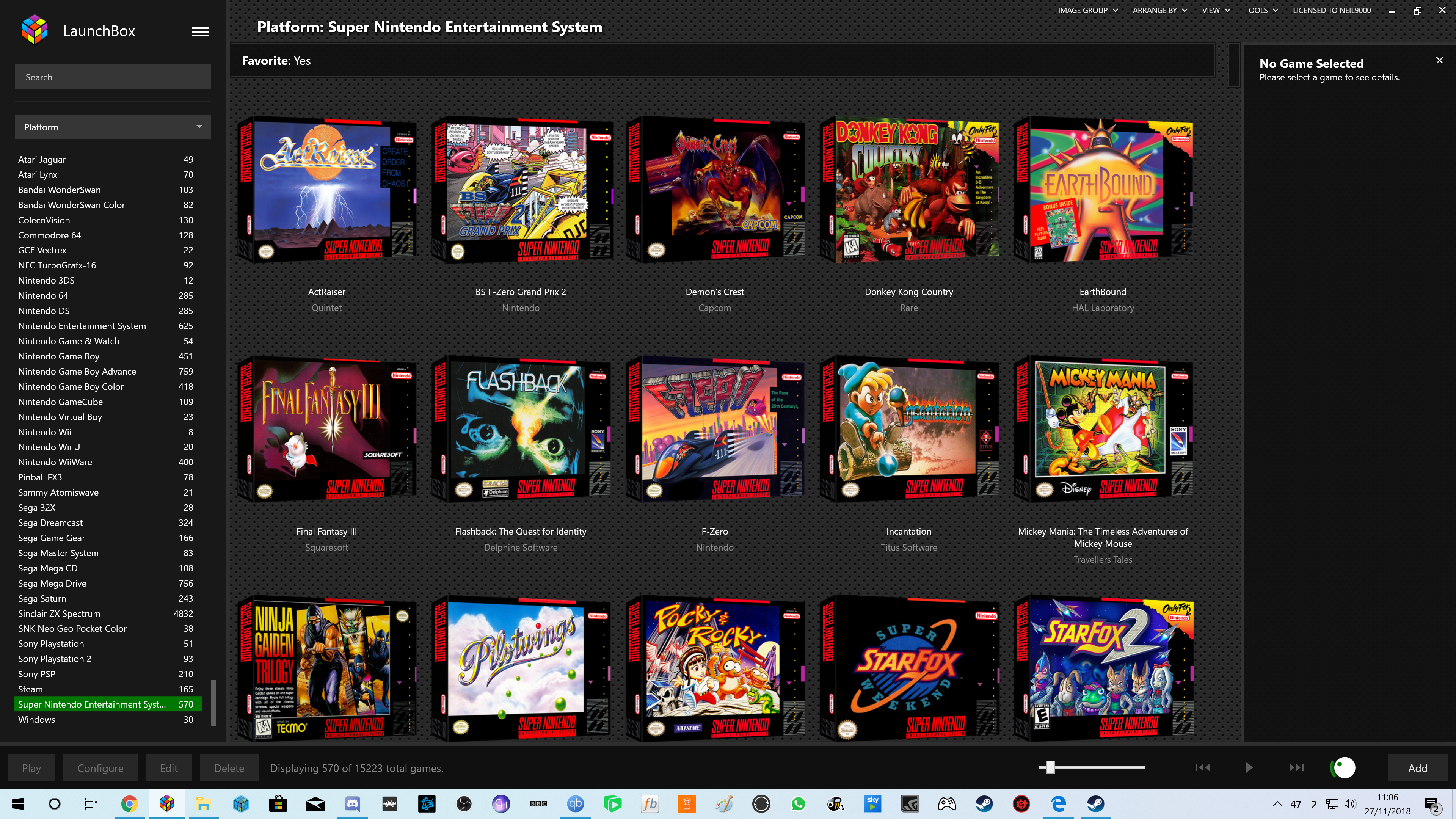Click the "F-Zero" game title text
1456x819 pixels.
pyautogui.click(x=714, y=531)
